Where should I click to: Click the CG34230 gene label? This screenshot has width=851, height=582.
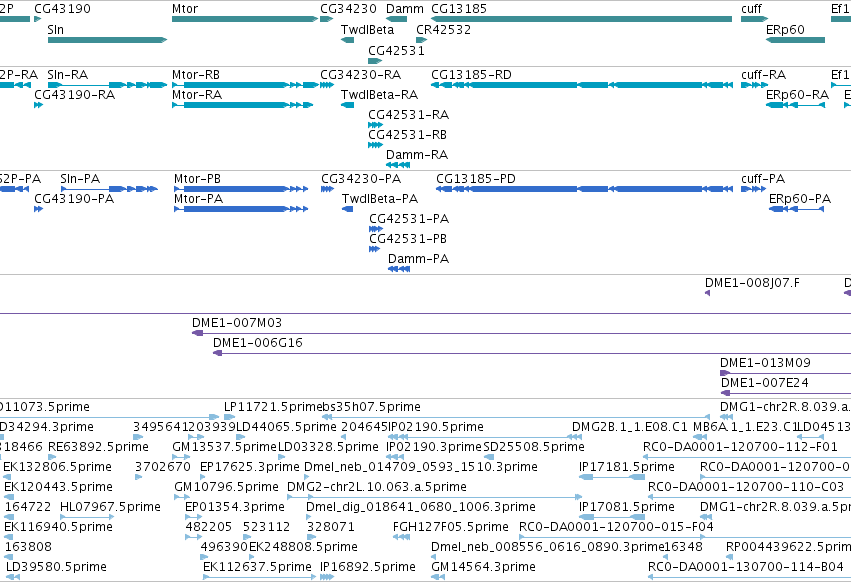coord(348,9)
